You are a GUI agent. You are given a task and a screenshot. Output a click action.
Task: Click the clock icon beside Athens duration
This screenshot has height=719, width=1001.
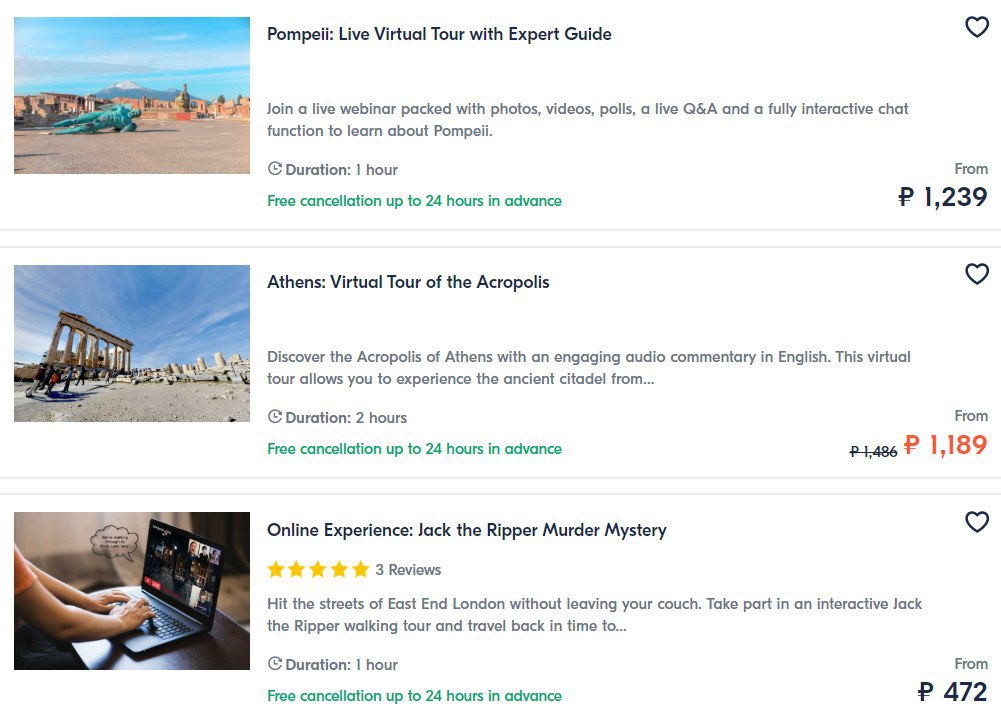pyautogui.click(x=275, y=417)
